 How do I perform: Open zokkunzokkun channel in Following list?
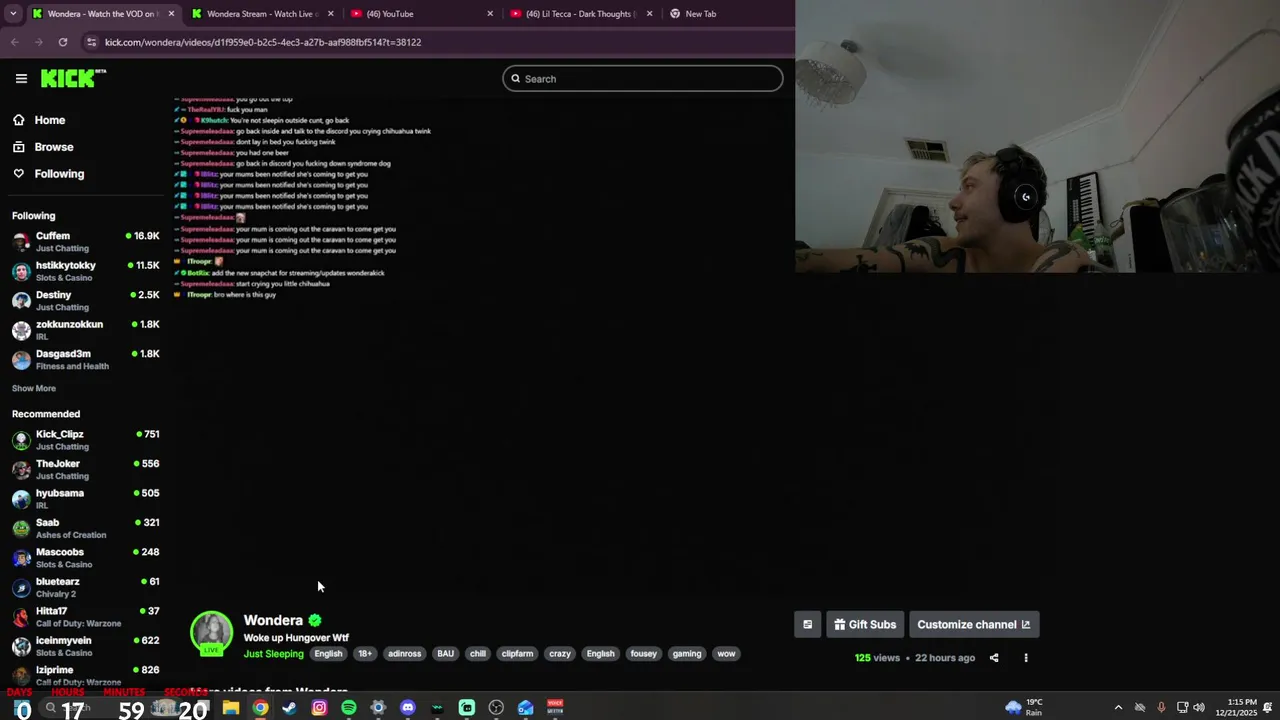click(85, 330)
